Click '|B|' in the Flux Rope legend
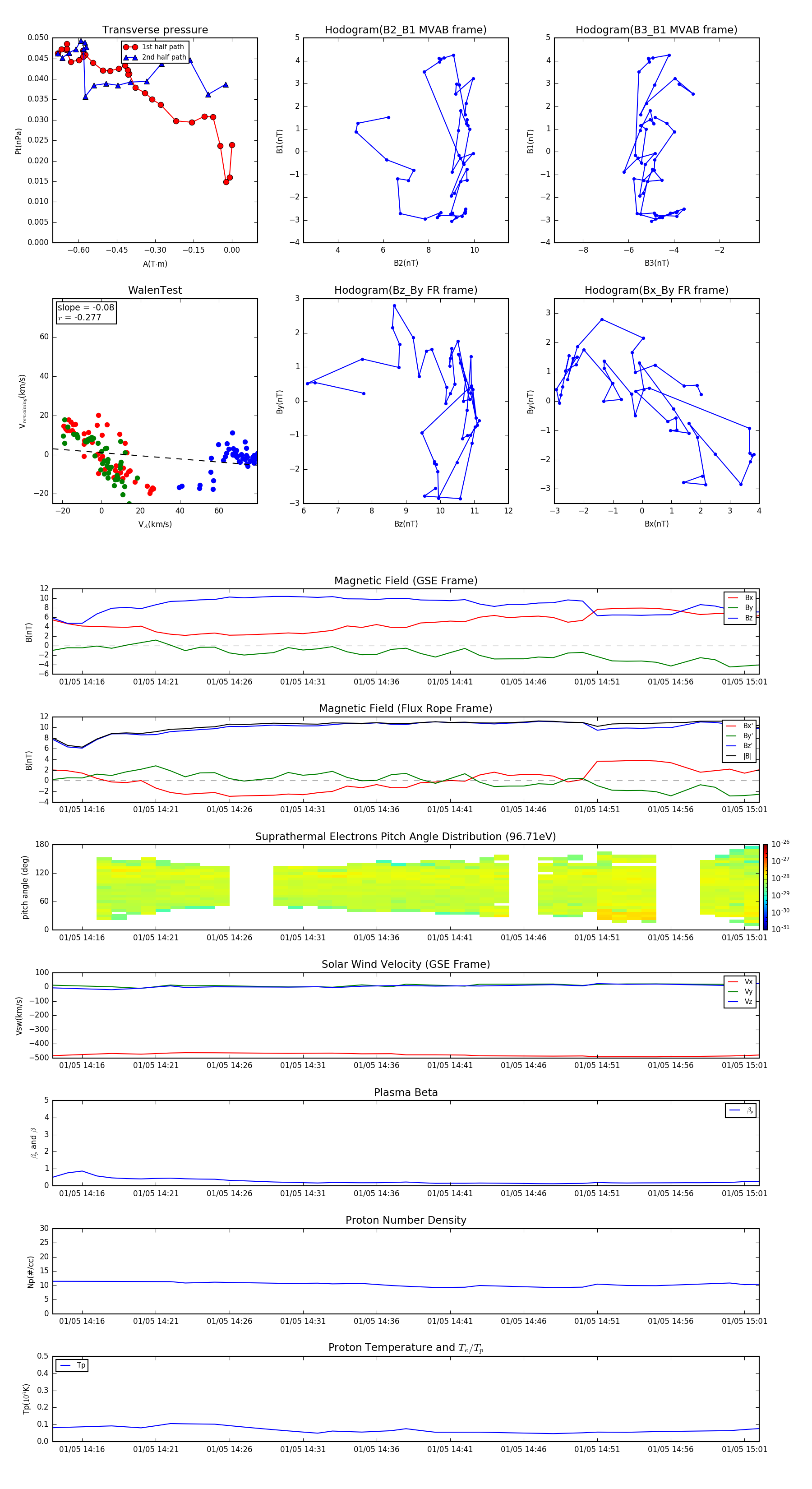 click(x=740, y=756)
